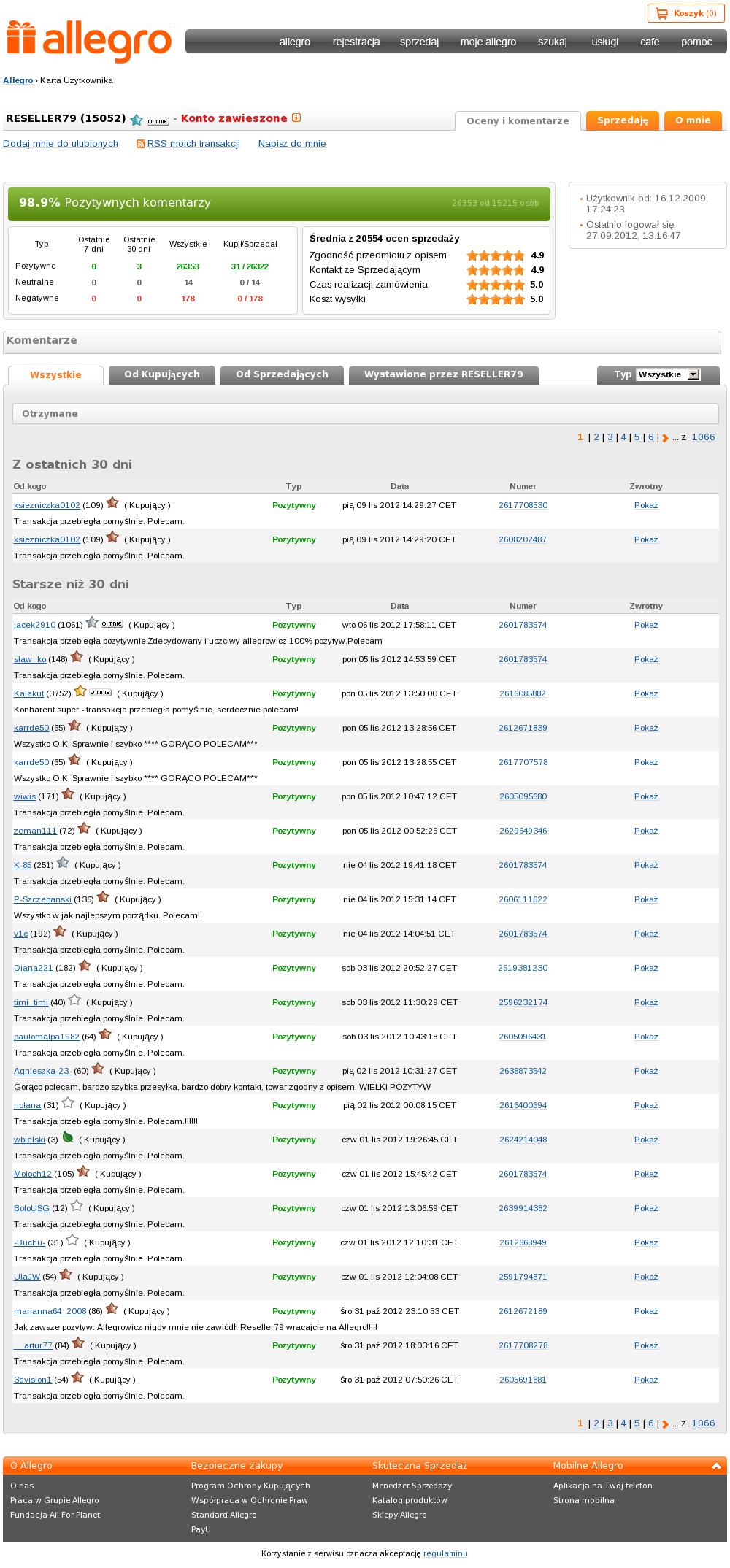730x1568 pixels.
Task: Click the Allegro breadcrumb link
Action: (x=18, y=80)
